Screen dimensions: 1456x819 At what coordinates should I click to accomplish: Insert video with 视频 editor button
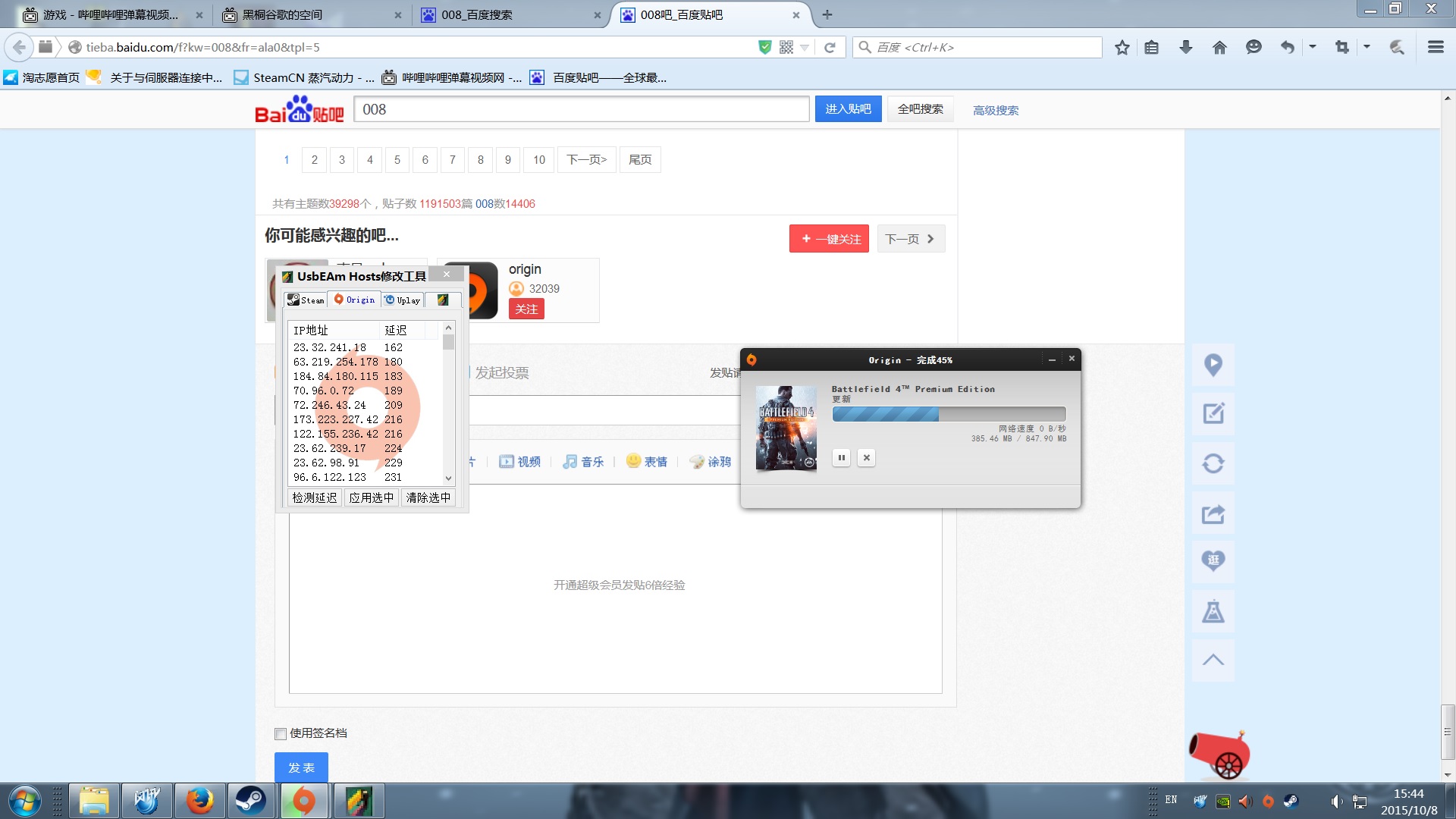(520, 462)
